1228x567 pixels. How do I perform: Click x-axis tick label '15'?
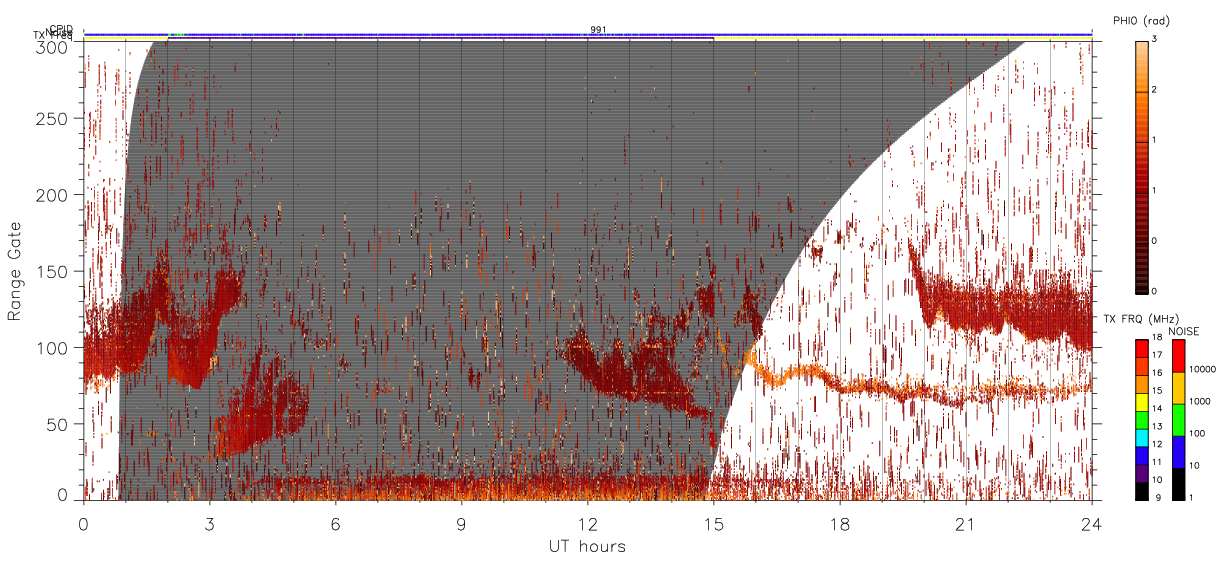tap(713, 523)
